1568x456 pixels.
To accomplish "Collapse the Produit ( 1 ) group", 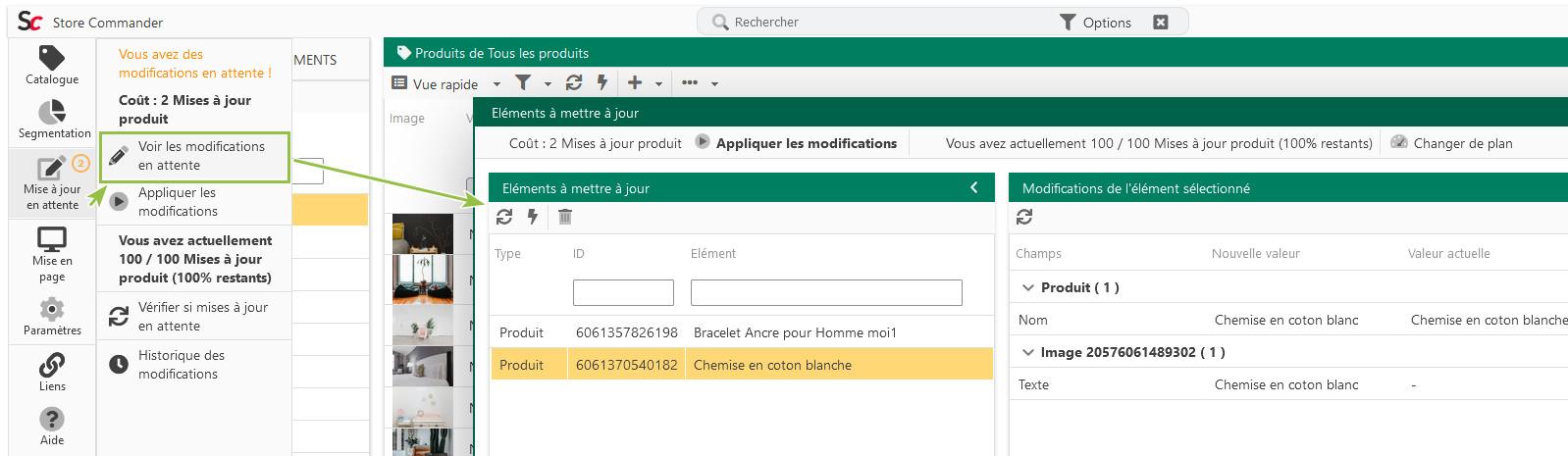I will coord(1028,287).
